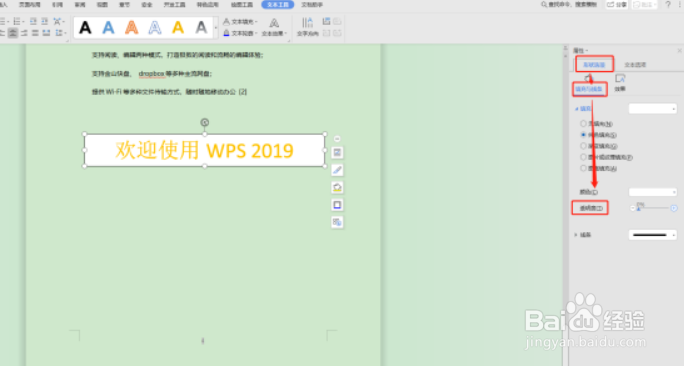
Task: Click the 透明度 transparency slider track
Action: (653, 209)
